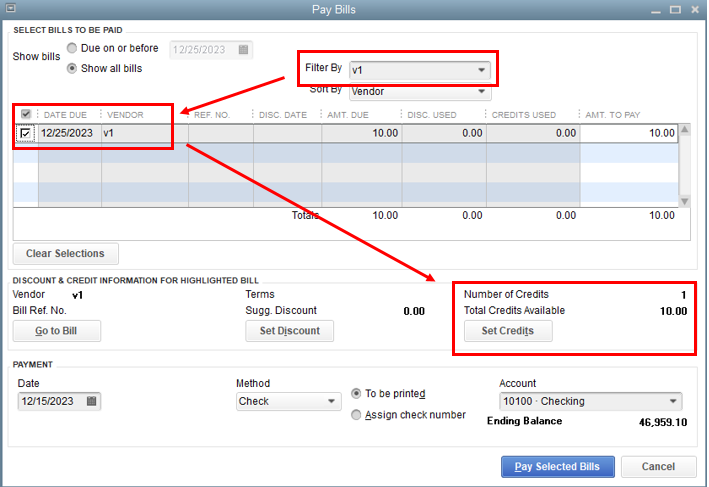Click the Set Credits button
The image size is (709, 487).
[x=508, y=331]
